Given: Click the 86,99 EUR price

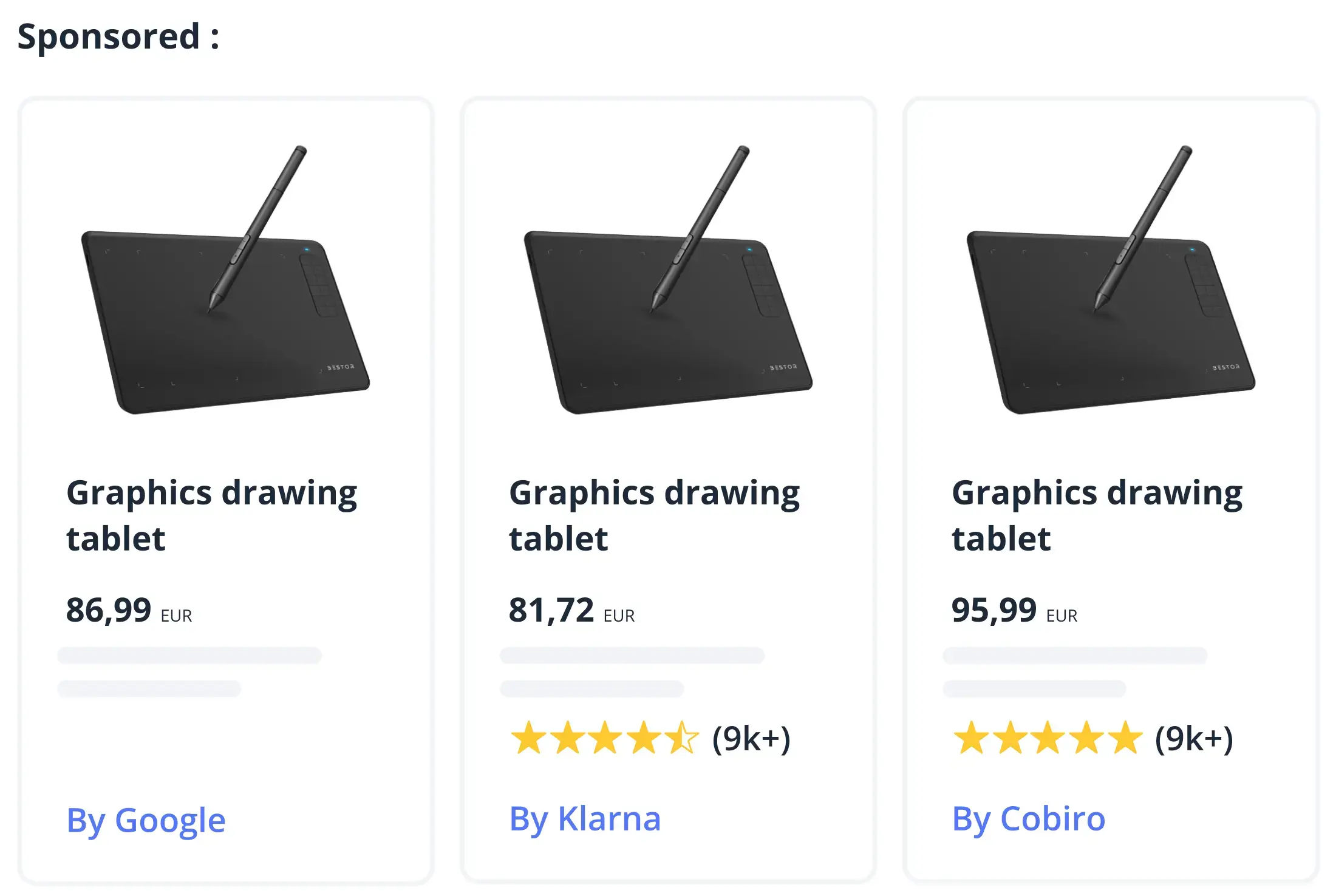Looking at the screenshot, I should [129, 611].
